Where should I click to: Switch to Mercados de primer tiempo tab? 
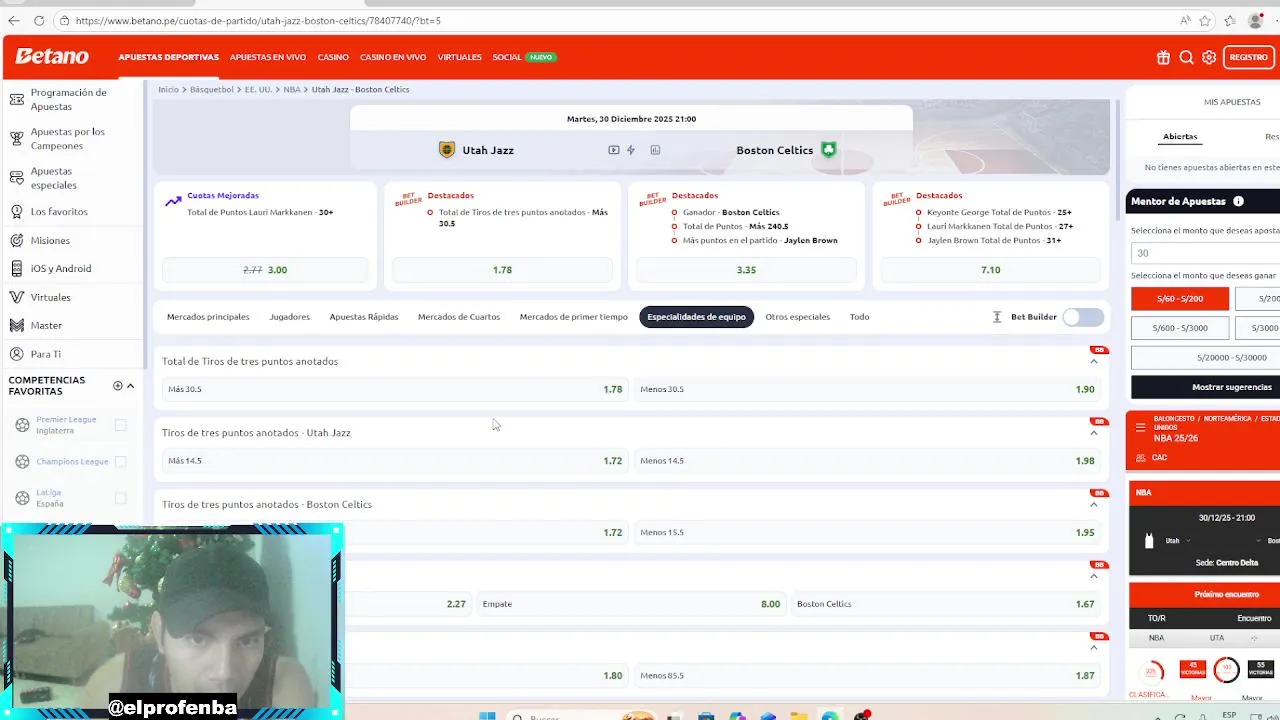(x=574, y=317)
